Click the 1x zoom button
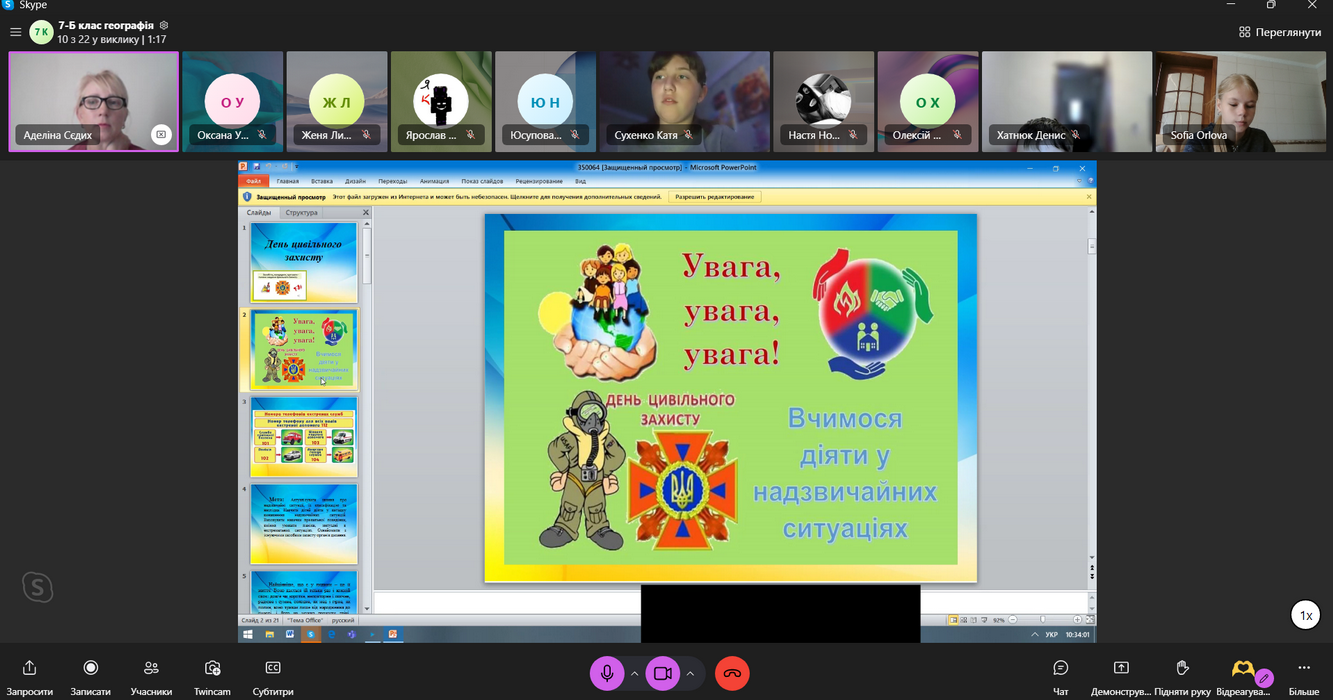 [x=1305, y=616]
